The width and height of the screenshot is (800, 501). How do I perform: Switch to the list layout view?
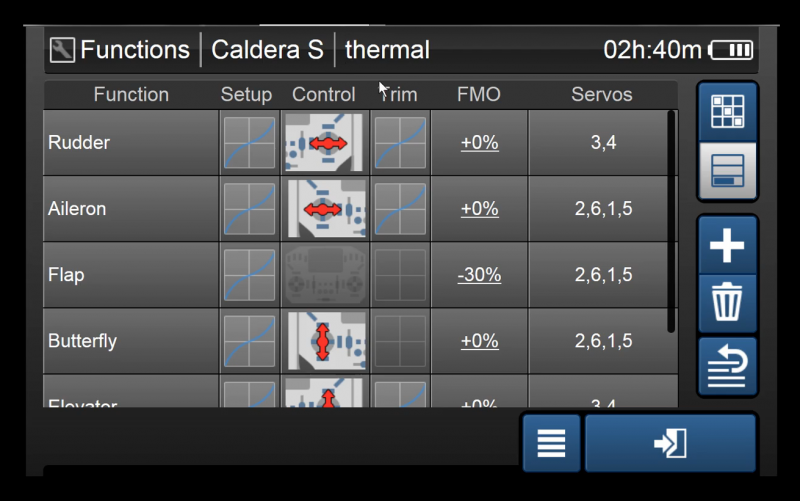(727, 171)
